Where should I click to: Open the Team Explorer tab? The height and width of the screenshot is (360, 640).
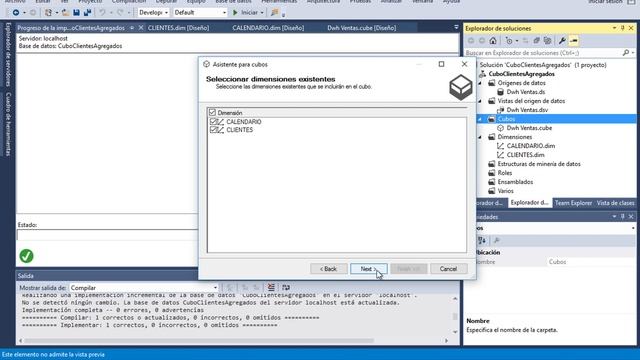[573, 203]
